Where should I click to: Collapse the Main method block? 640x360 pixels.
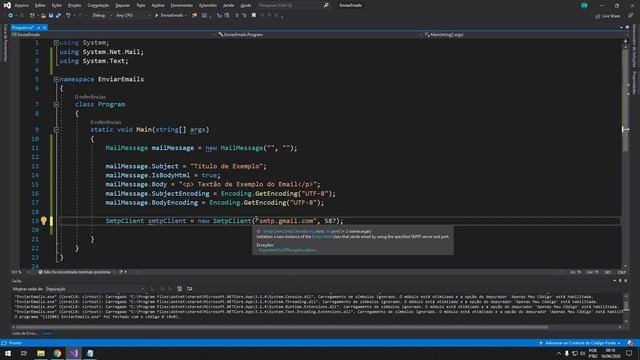point(56,130)
